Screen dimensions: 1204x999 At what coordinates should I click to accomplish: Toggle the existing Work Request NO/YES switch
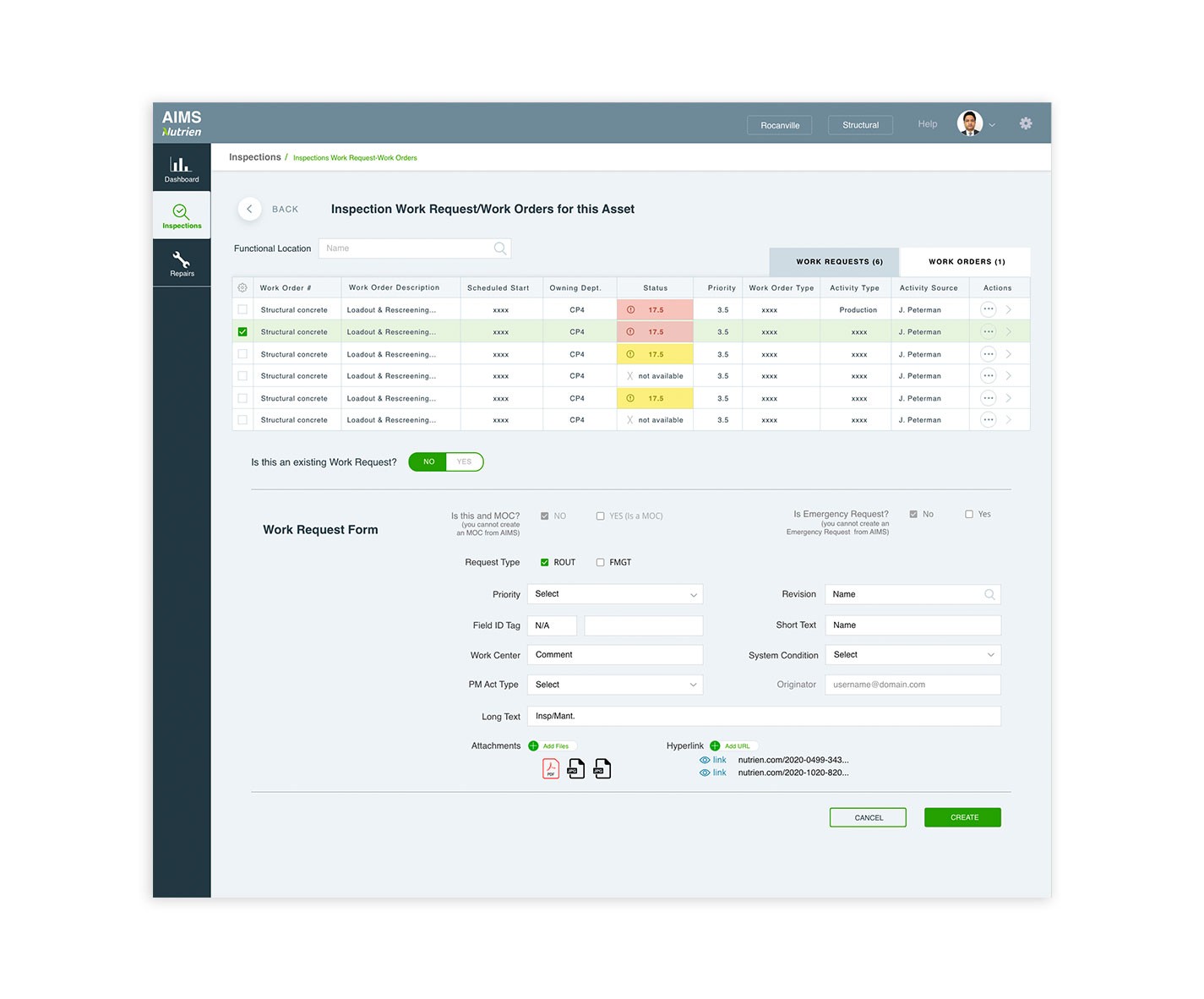pos(446,461)
